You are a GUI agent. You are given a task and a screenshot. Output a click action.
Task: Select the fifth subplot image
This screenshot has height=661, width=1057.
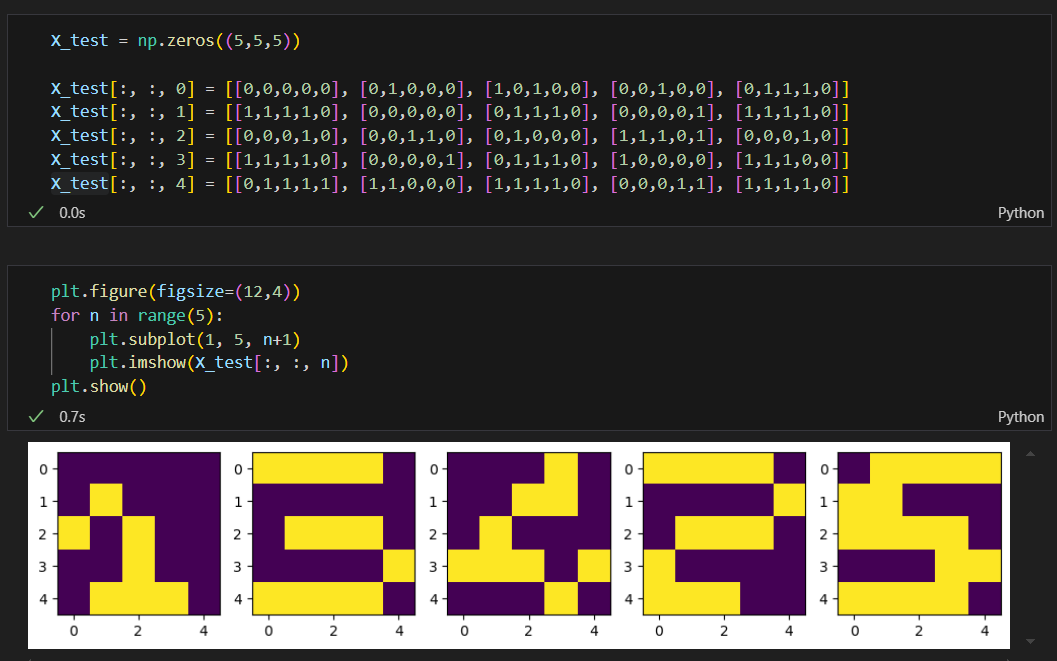pos(919,534)
